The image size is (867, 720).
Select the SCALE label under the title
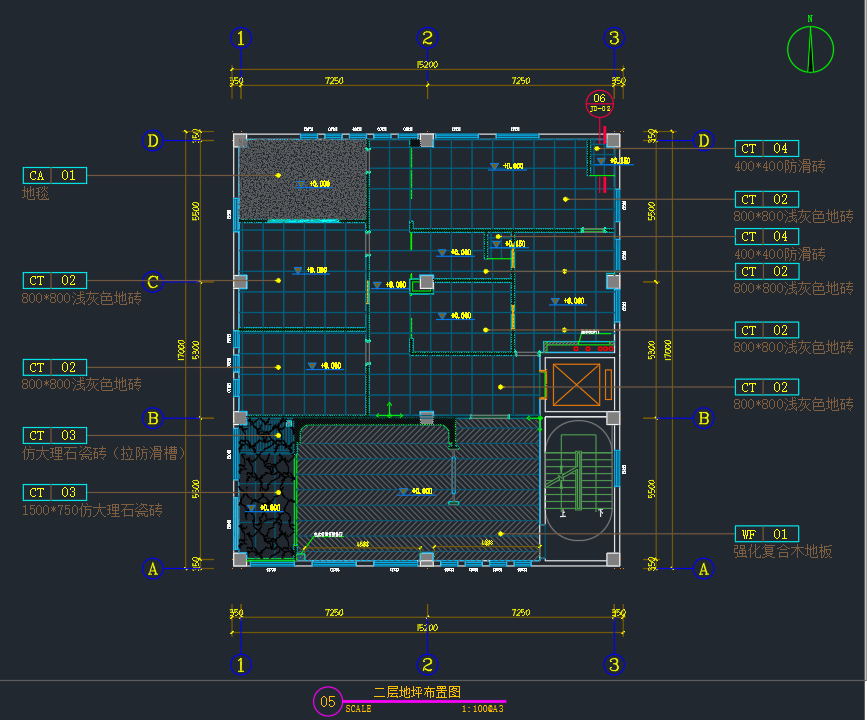358,709
